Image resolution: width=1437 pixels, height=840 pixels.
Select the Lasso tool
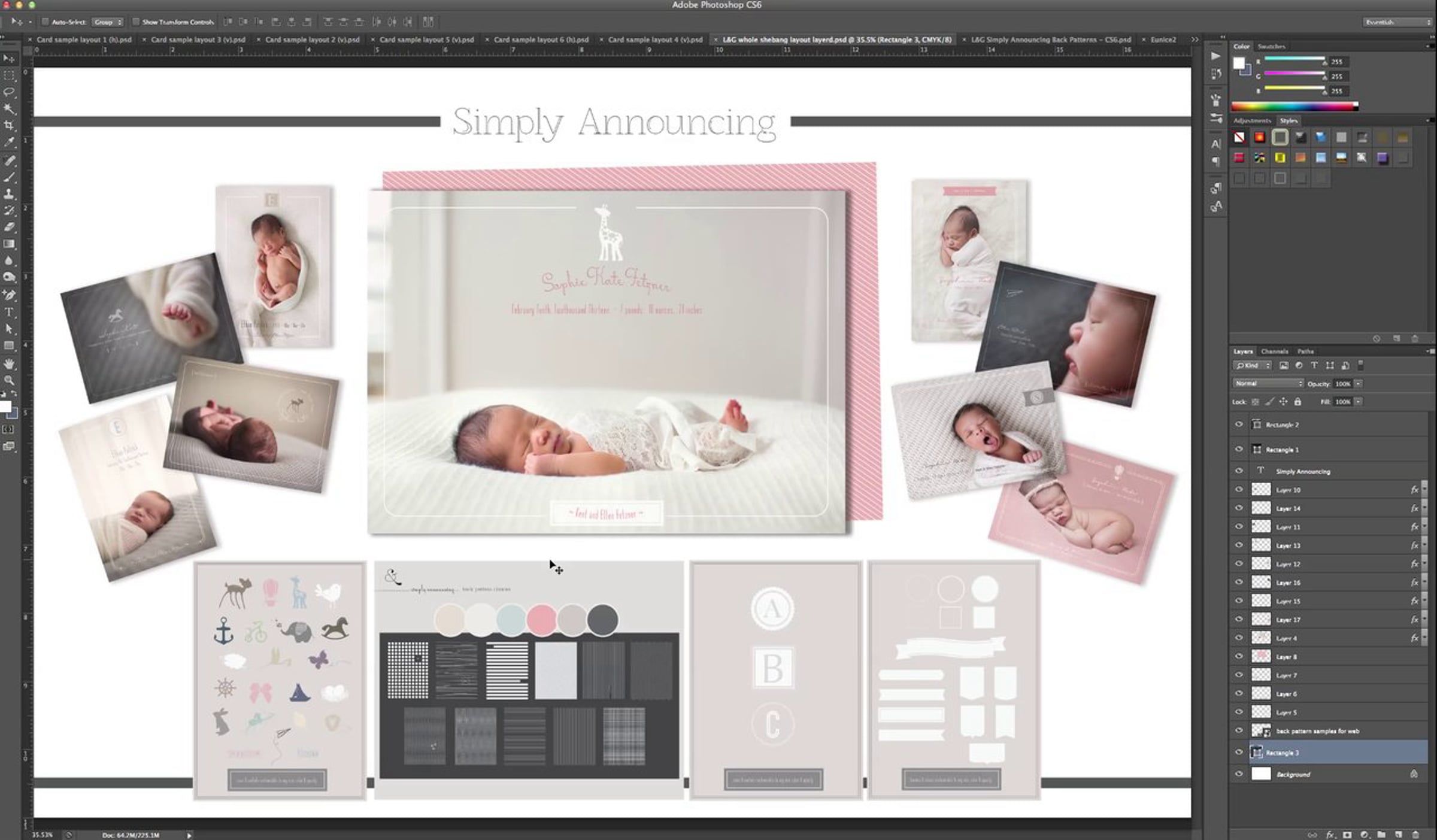pos(9,92)
